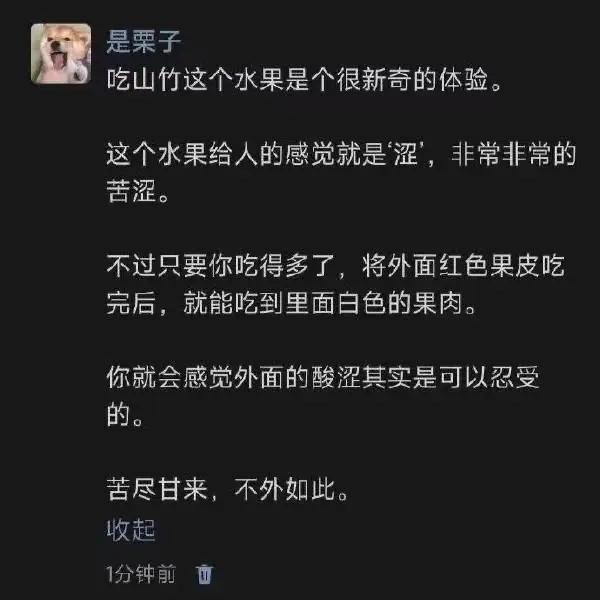Click the closing phrase 不外如此。

[291, 489]
